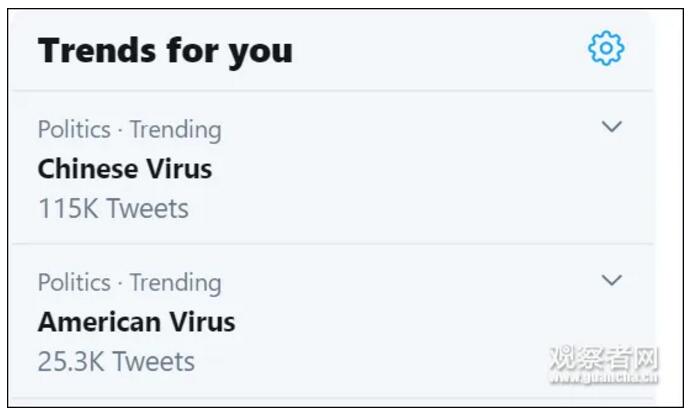Click the word American in second trend
Image resolution: width=688 pixels, height=414 pixels.
pyautogui.click(x=99, y=322)
